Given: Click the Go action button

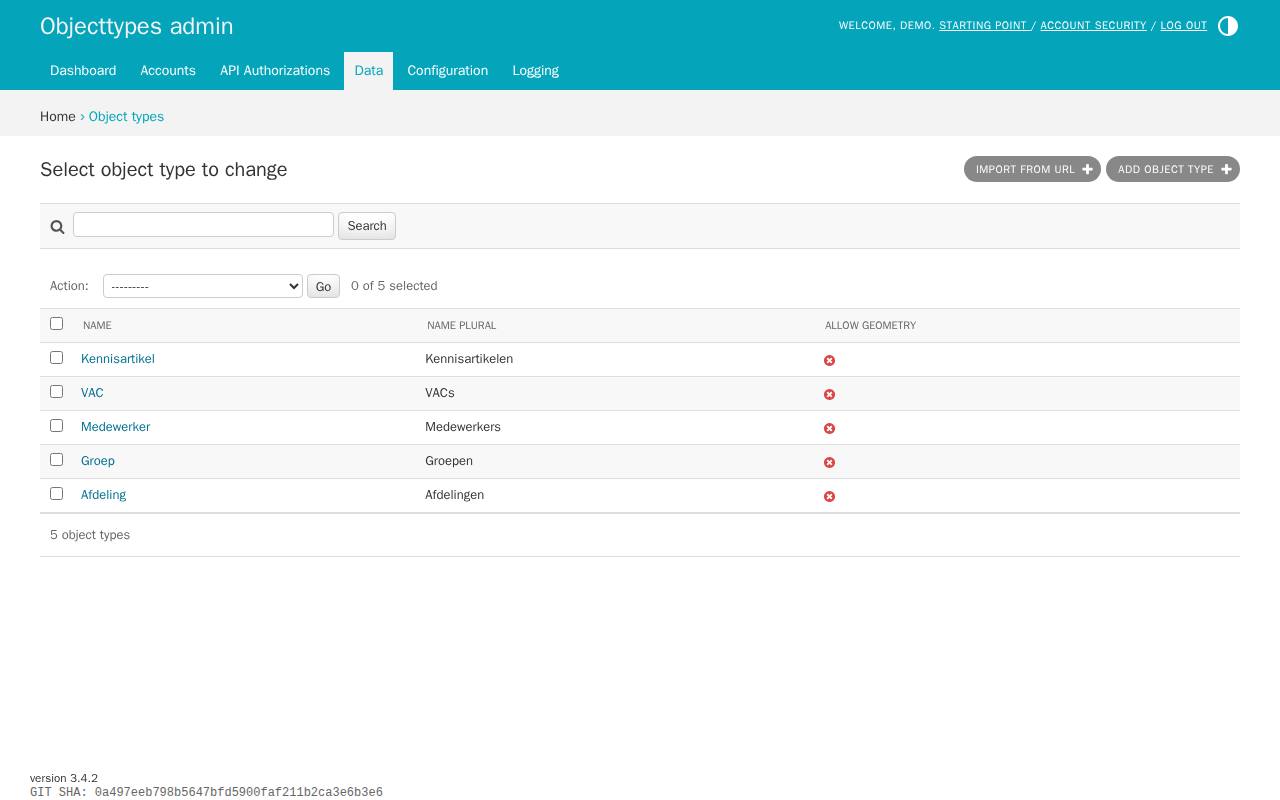Looking at the screenshot, I should pyautogui.click(x=323, y=287).
